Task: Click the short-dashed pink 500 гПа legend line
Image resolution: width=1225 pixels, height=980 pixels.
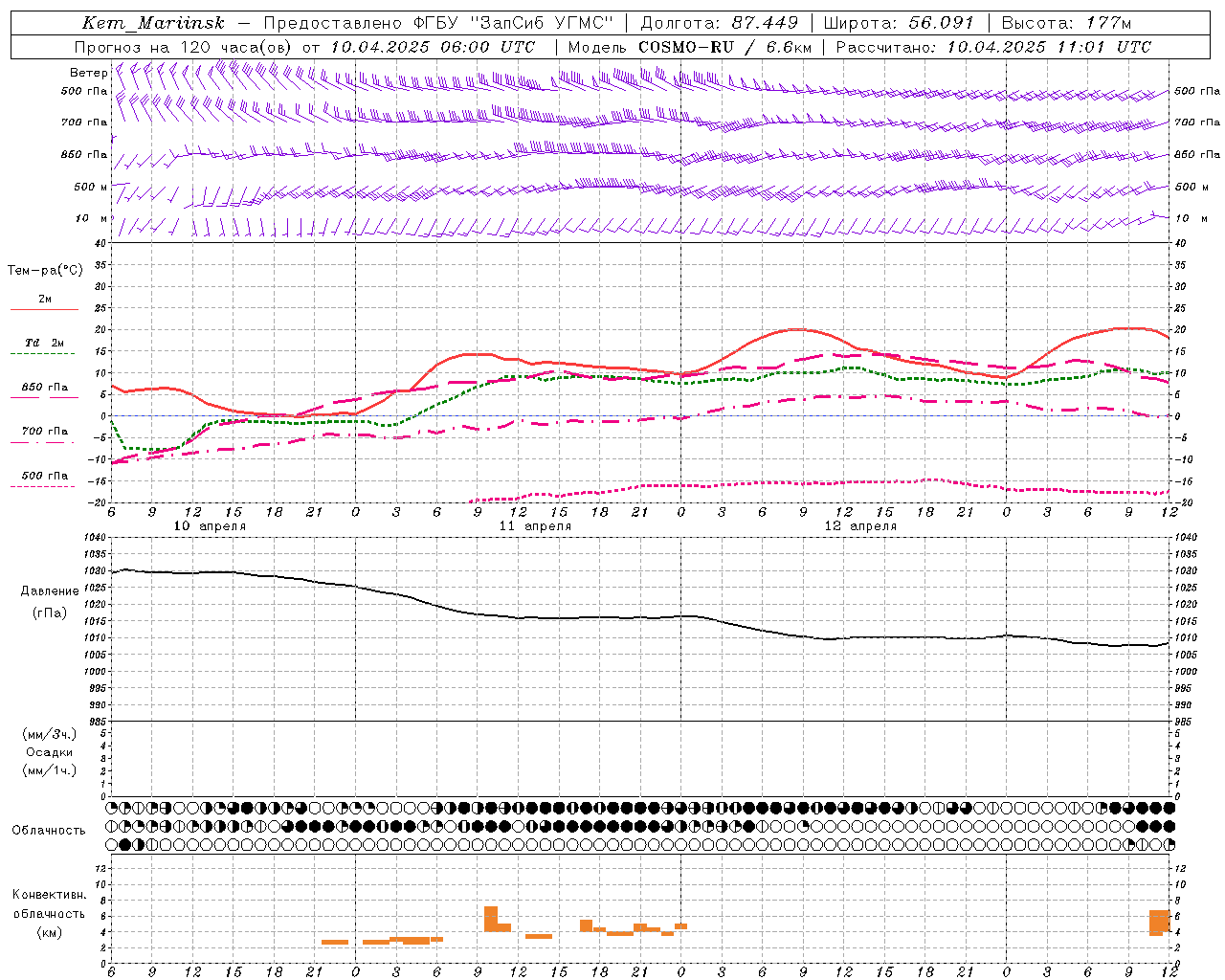Action: [x=44, y=486]
